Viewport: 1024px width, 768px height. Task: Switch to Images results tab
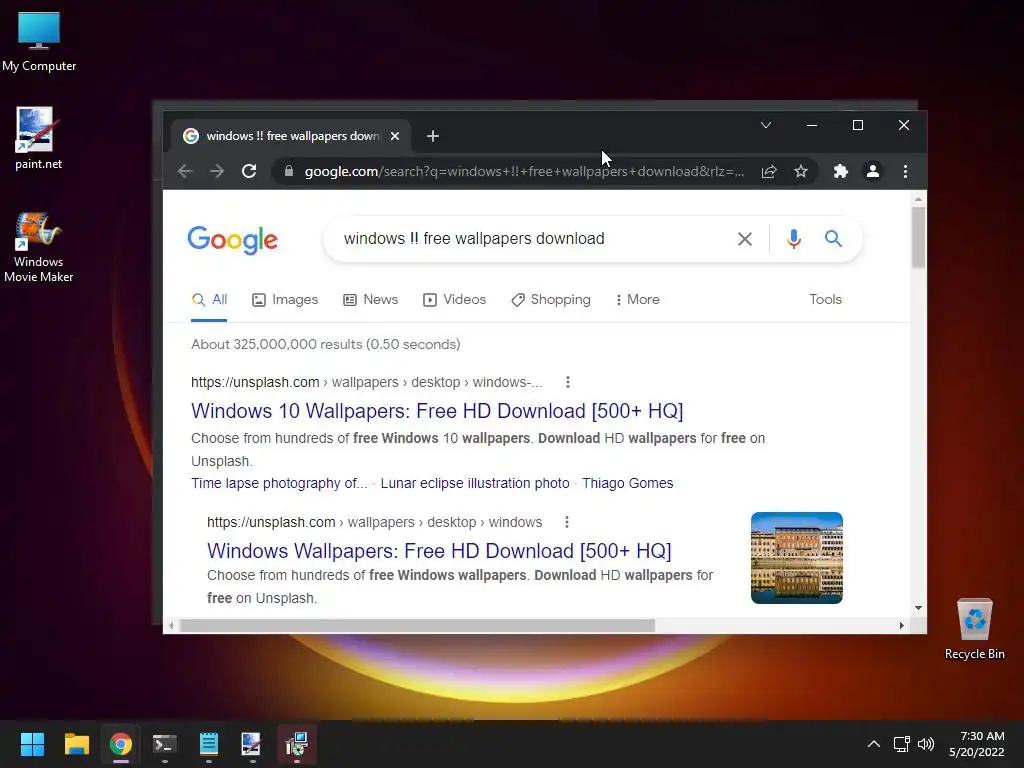[285, 300]
